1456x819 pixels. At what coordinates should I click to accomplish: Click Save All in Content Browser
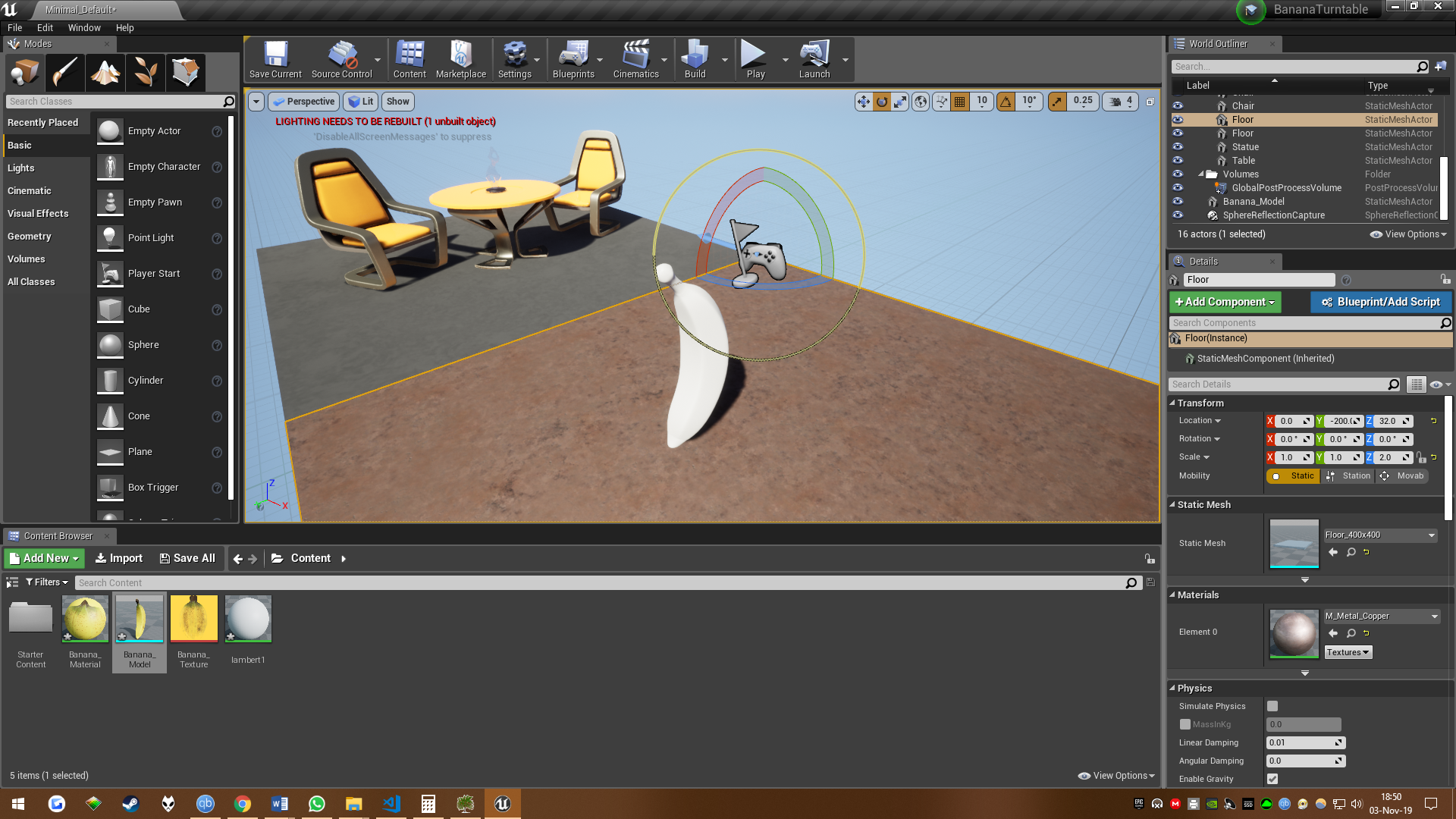(x=187, y=558)
